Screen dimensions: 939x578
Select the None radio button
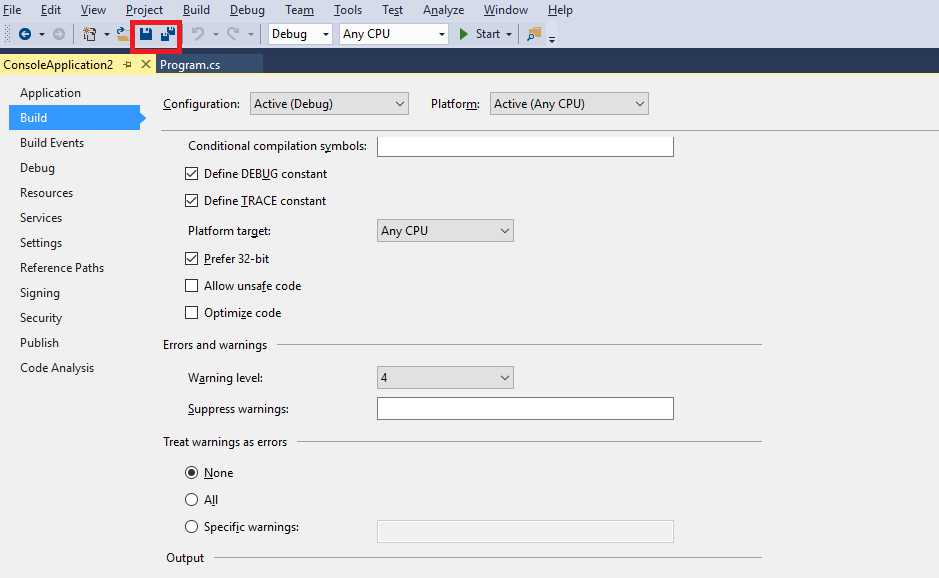(191, 473)
